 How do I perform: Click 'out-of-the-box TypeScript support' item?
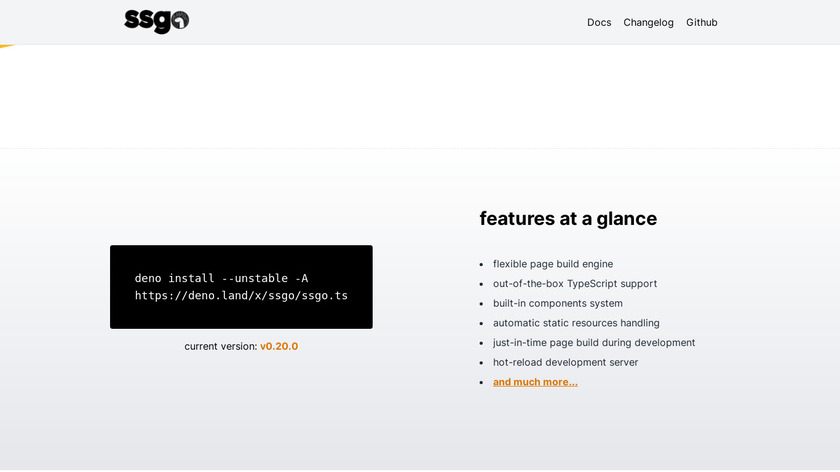575,284
